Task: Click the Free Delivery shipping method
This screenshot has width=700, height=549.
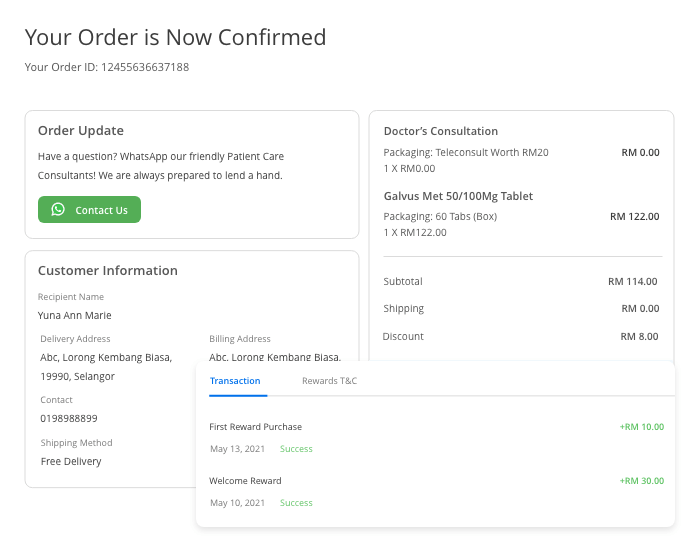Action: pos(71,461)
